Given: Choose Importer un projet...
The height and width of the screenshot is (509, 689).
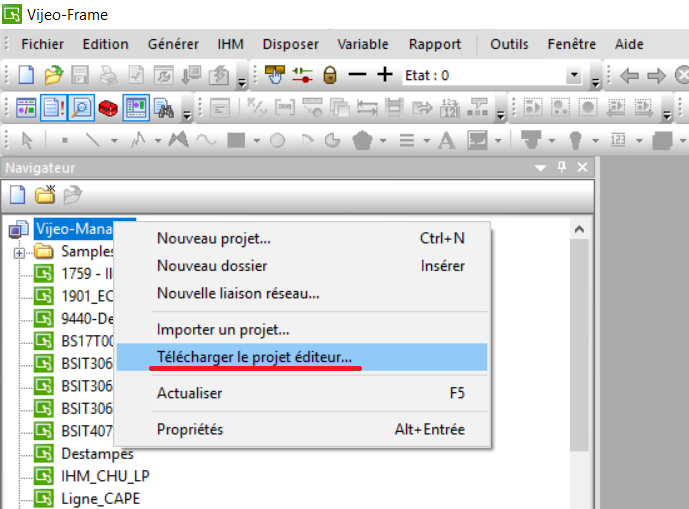Looking at the screenshot, I should pyautogui.click(x=301, y=330).
